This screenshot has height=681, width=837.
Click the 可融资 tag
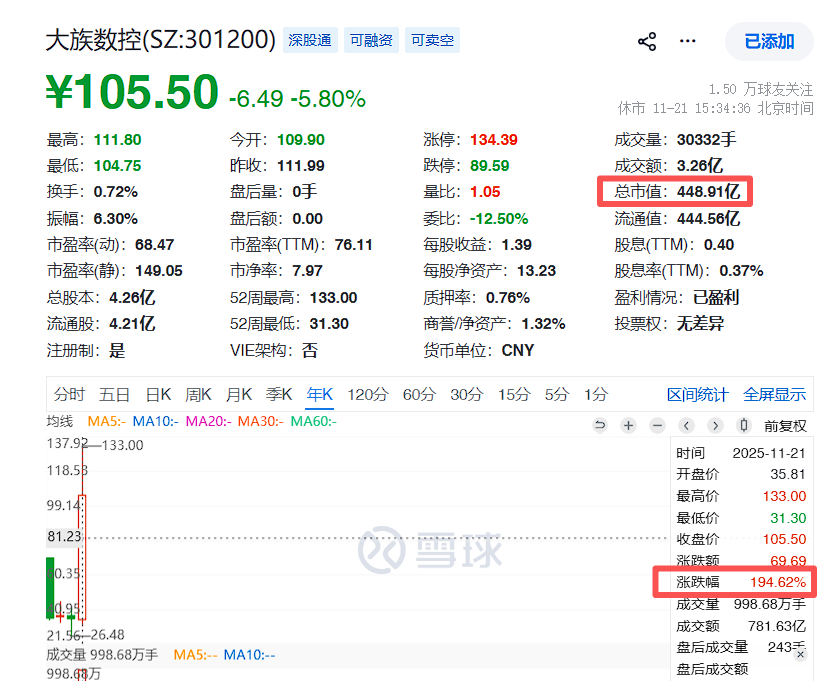tap(372, 40)
